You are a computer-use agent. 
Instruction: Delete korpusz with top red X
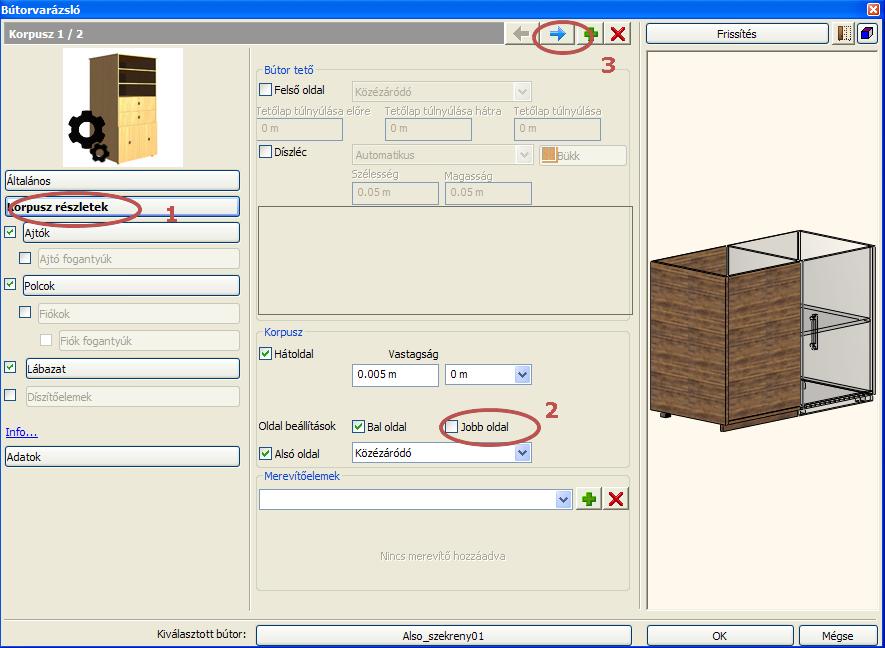(618, 34)
